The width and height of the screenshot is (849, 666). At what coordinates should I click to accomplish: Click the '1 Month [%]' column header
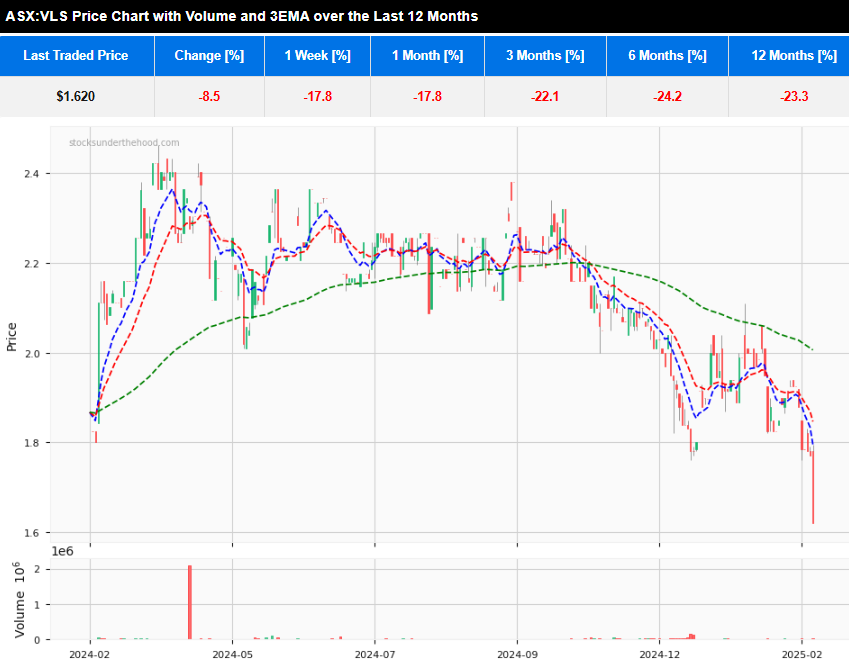tap(427, 55)
